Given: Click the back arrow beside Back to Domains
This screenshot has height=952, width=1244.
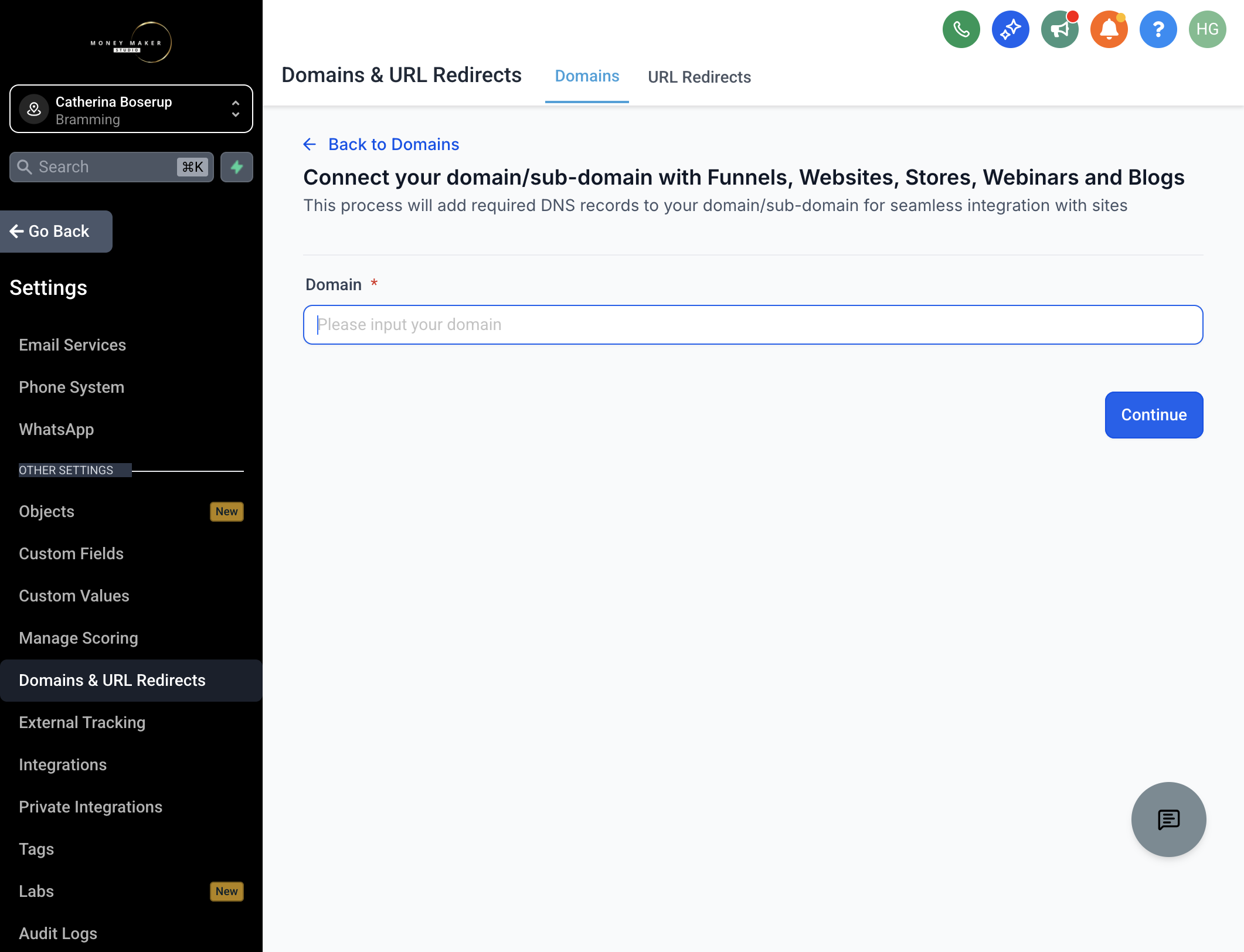Looking at the screenshot, I should [310, 144].
